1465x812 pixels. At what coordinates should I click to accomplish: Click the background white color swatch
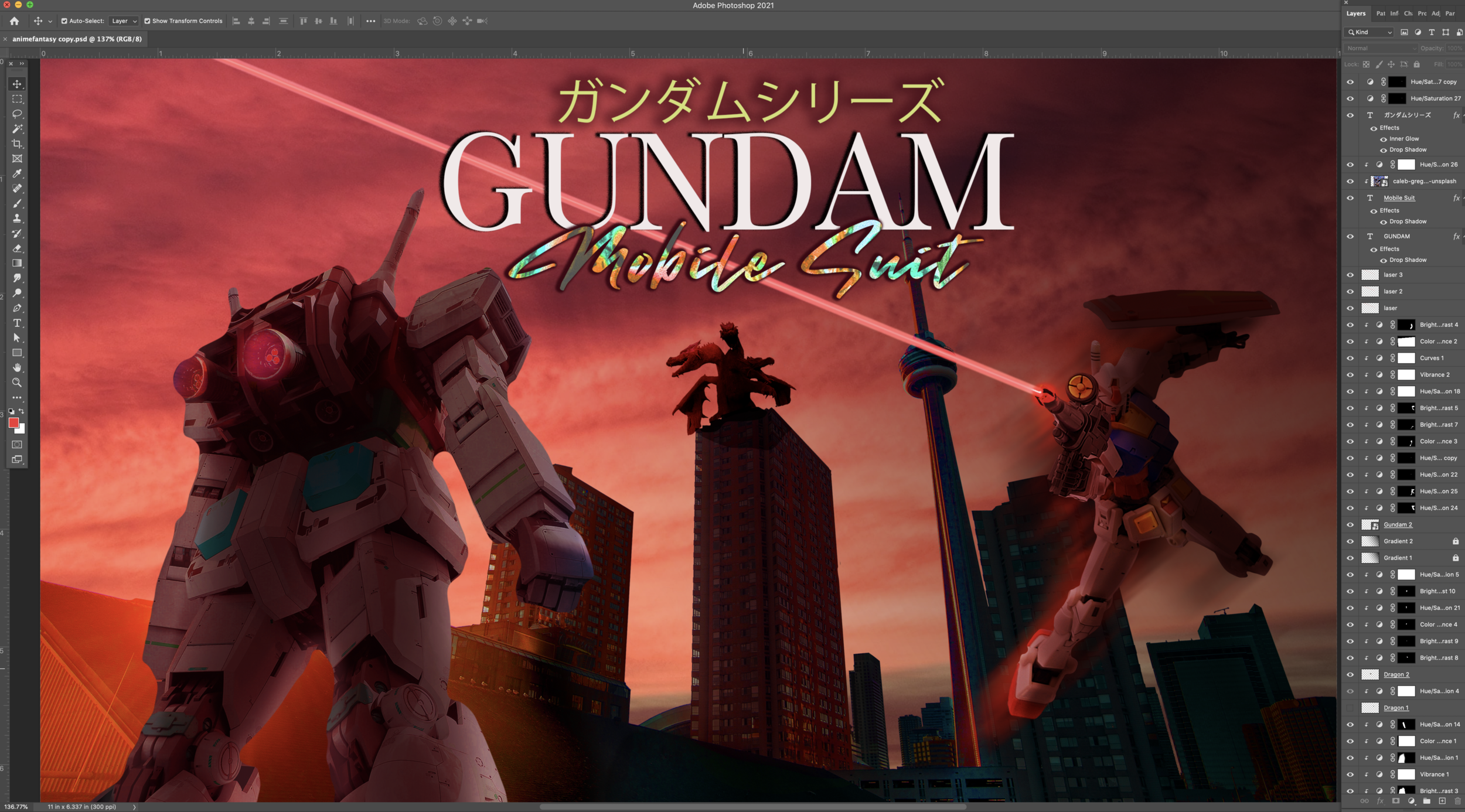point(22,429)
